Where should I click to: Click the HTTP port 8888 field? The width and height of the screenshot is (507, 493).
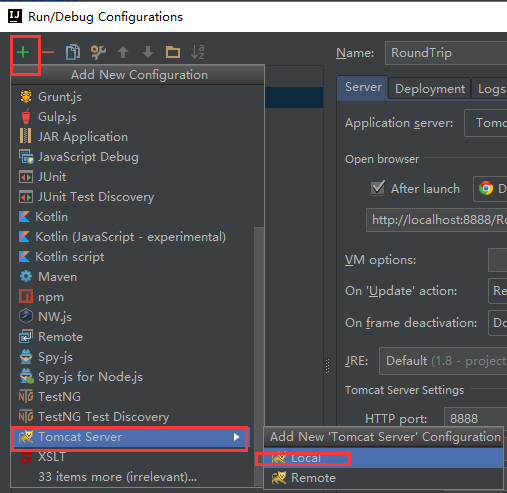[475, 418]
